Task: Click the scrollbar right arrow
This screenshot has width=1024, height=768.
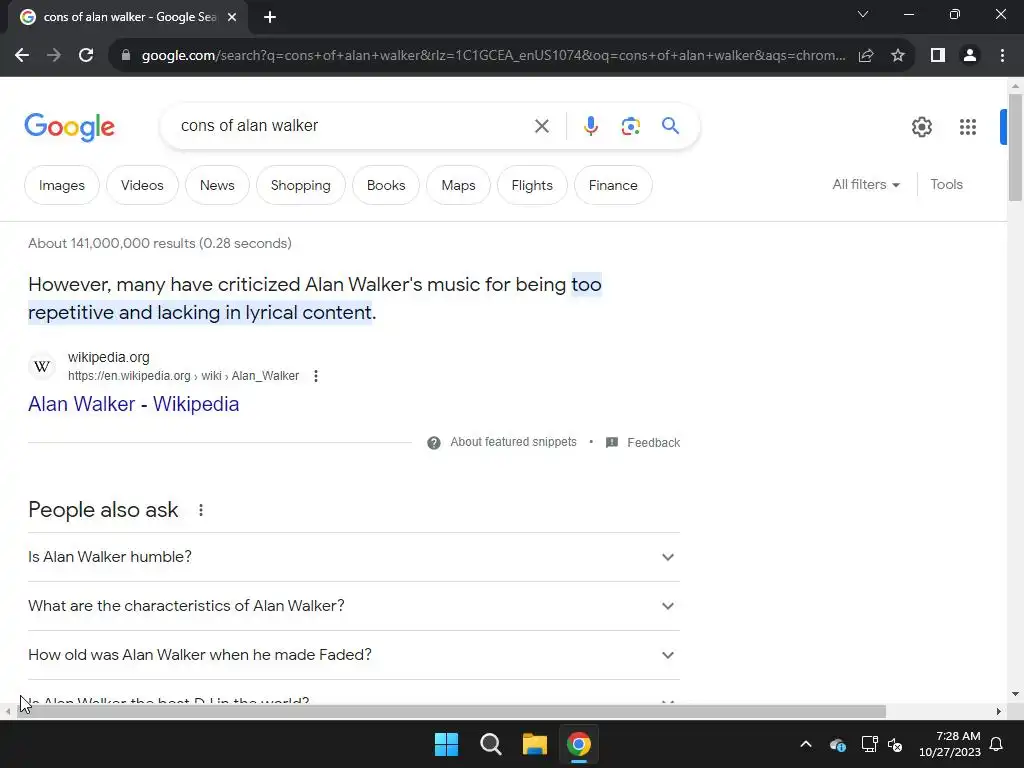Action: pyautogui.click(x=999, y=711)
